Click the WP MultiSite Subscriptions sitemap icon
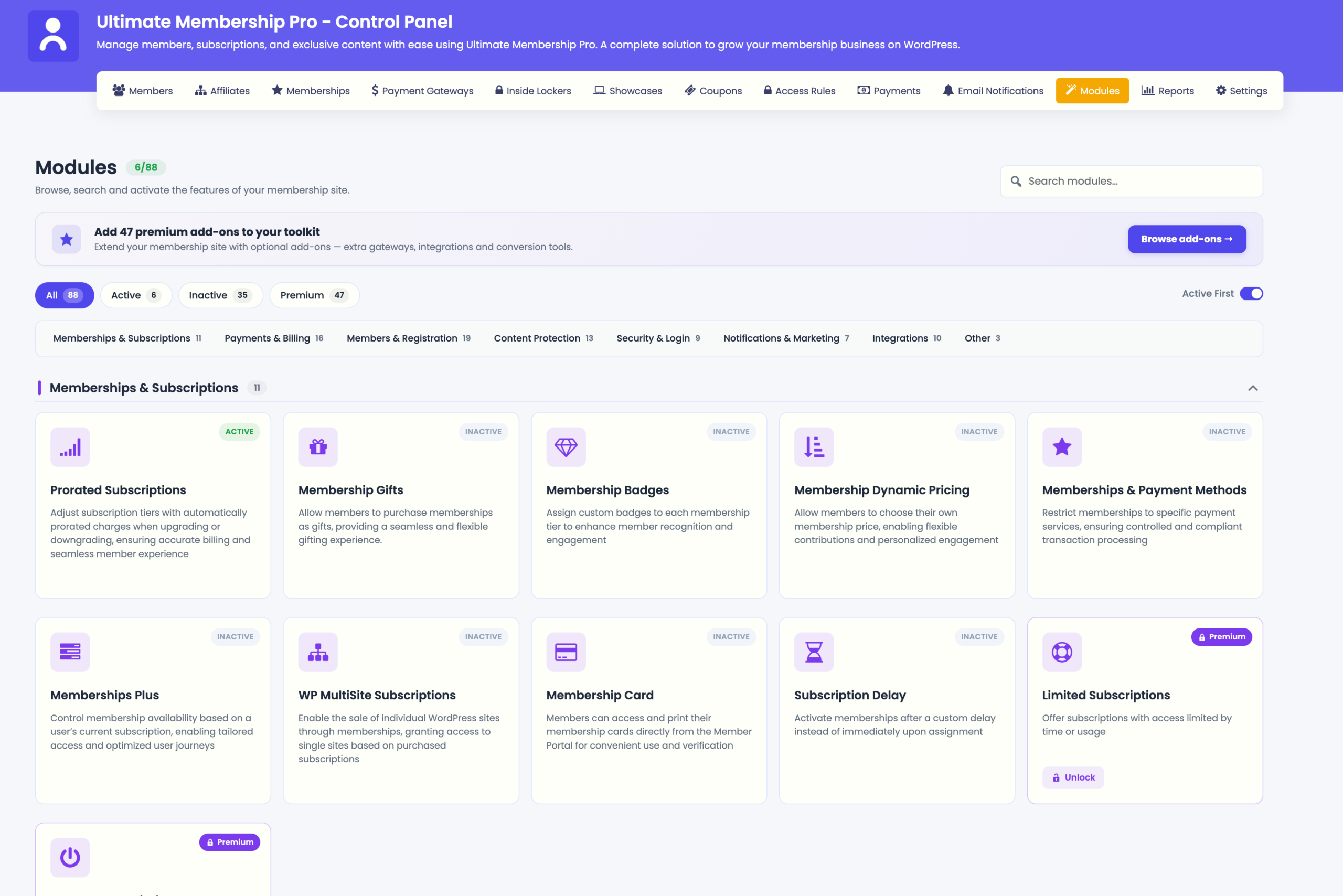The image size is (1343, 896). click(318, 652)
